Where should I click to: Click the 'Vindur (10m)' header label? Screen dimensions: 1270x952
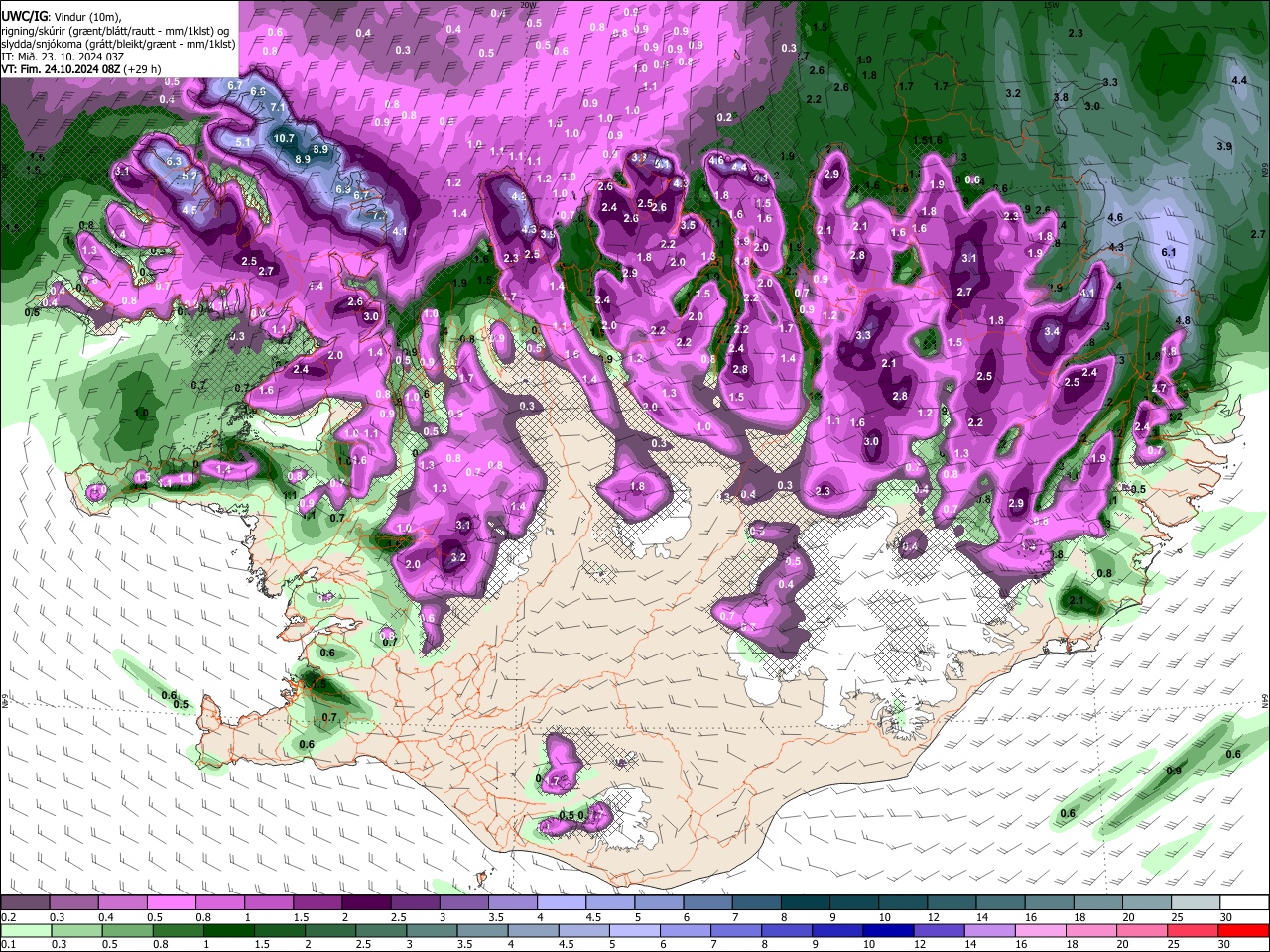[x=85, y=16]
